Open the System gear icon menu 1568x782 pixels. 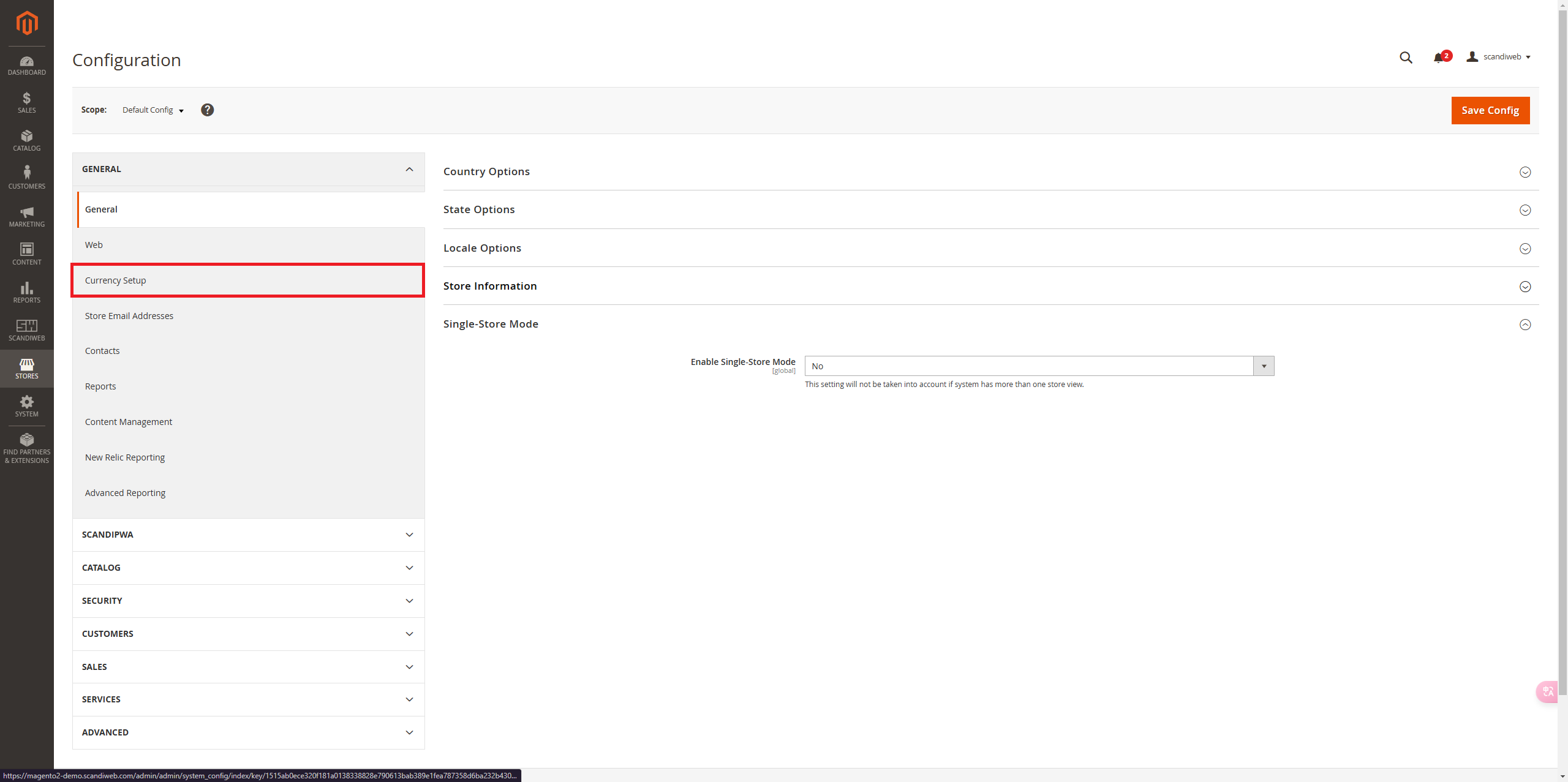coord(26,406)
